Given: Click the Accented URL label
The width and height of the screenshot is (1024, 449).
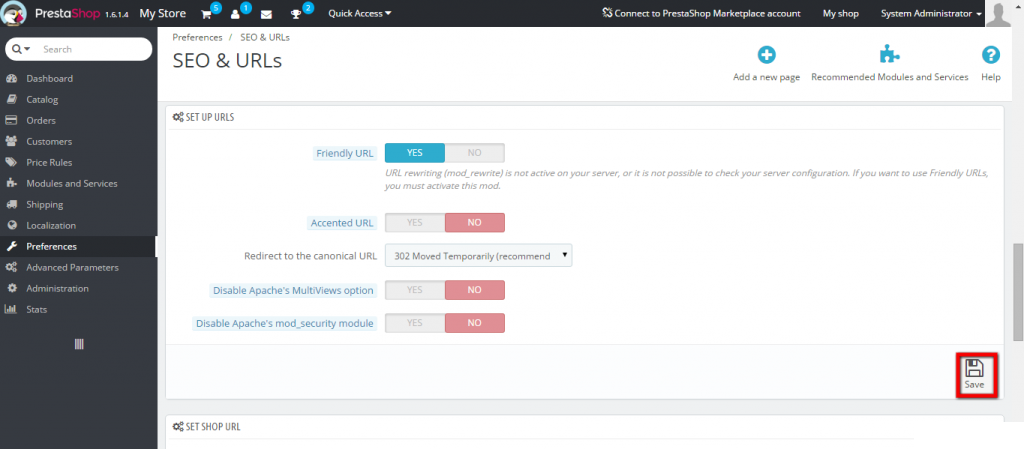Looking at the screenshot, I should [342, 223].
